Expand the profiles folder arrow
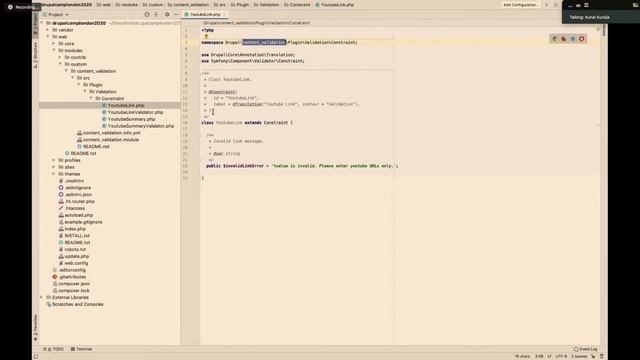The width and height of the screenshot is (640, 360). 54,160
